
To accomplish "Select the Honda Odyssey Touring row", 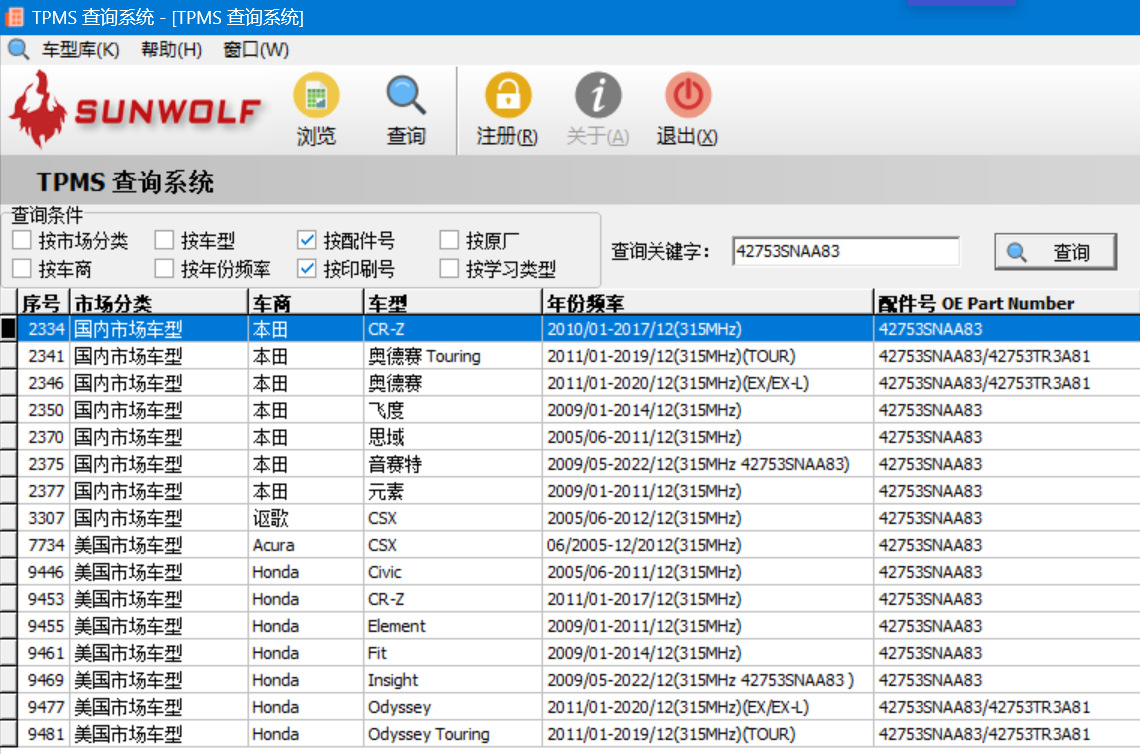I will tap(428, 734).
